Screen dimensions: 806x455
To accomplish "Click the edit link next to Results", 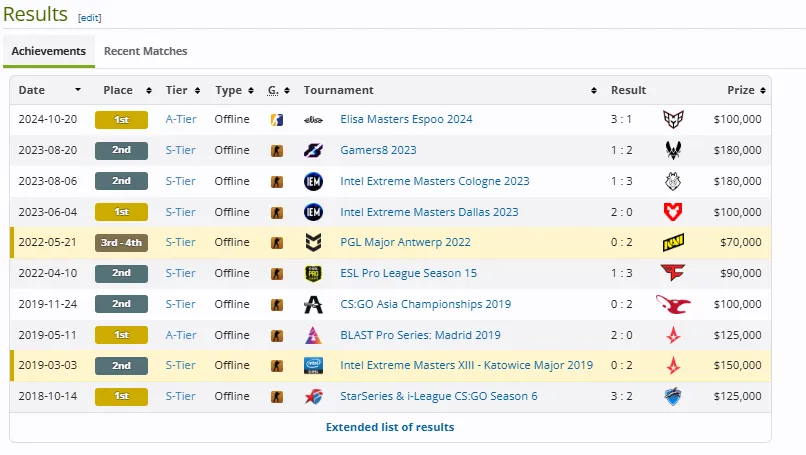I will pos(89,17).
